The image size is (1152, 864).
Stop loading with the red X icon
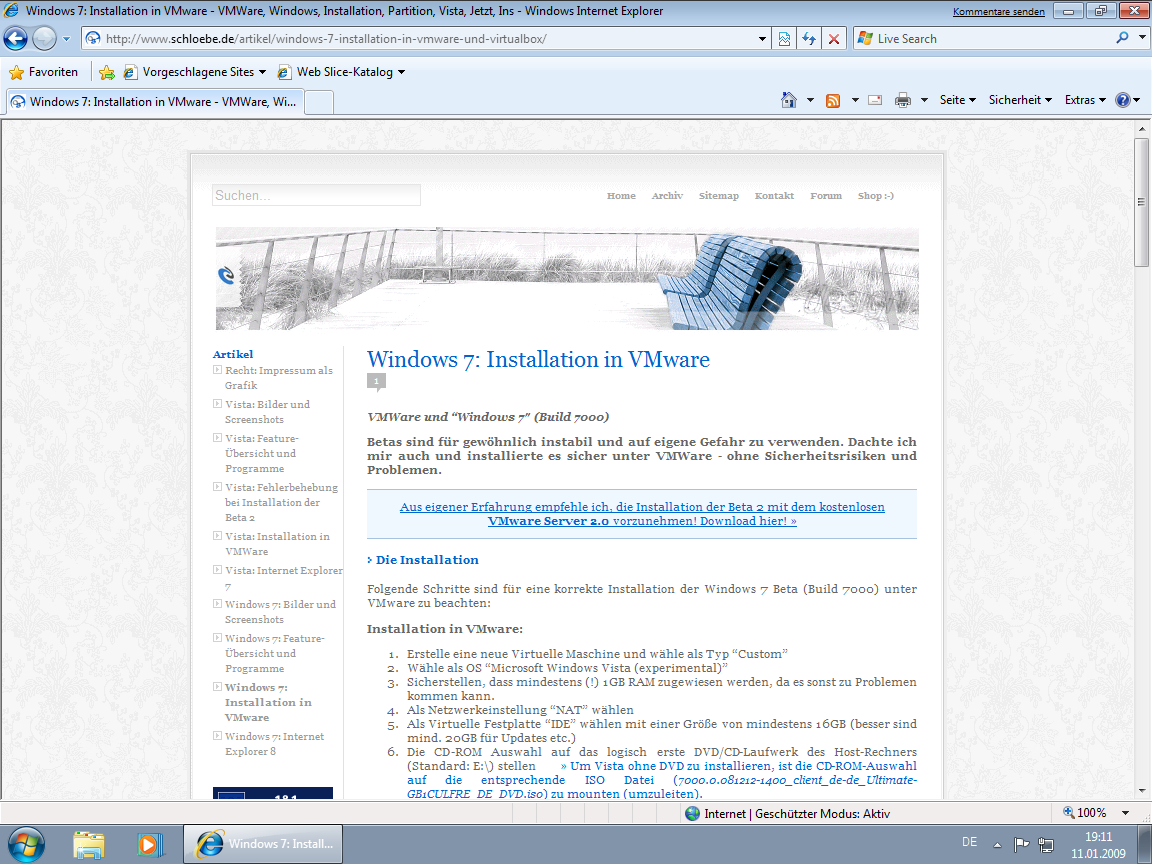click(x=833, y=39)
